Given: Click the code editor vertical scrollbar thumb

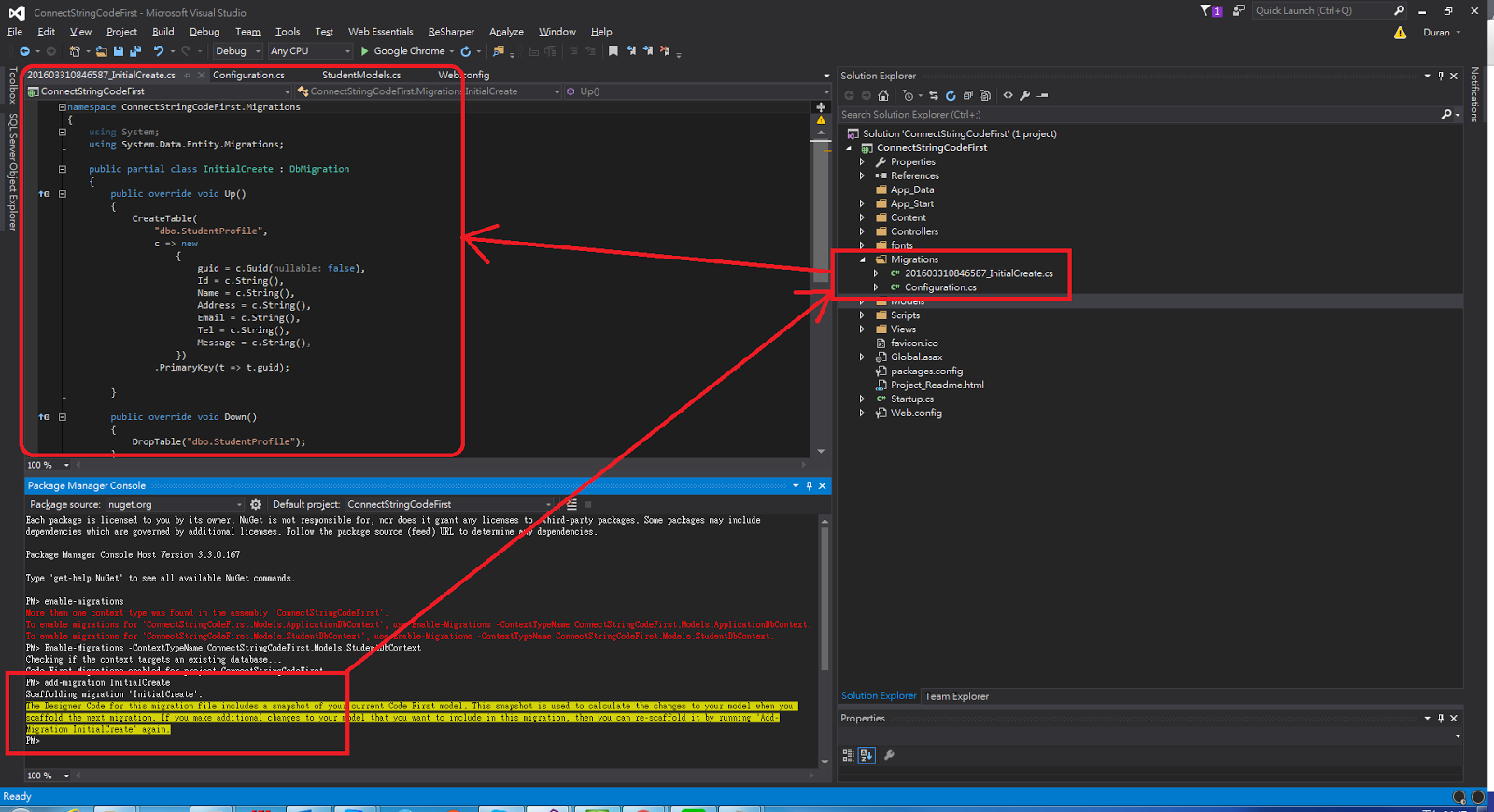Looking at the screenshot, I should (821, 211).
